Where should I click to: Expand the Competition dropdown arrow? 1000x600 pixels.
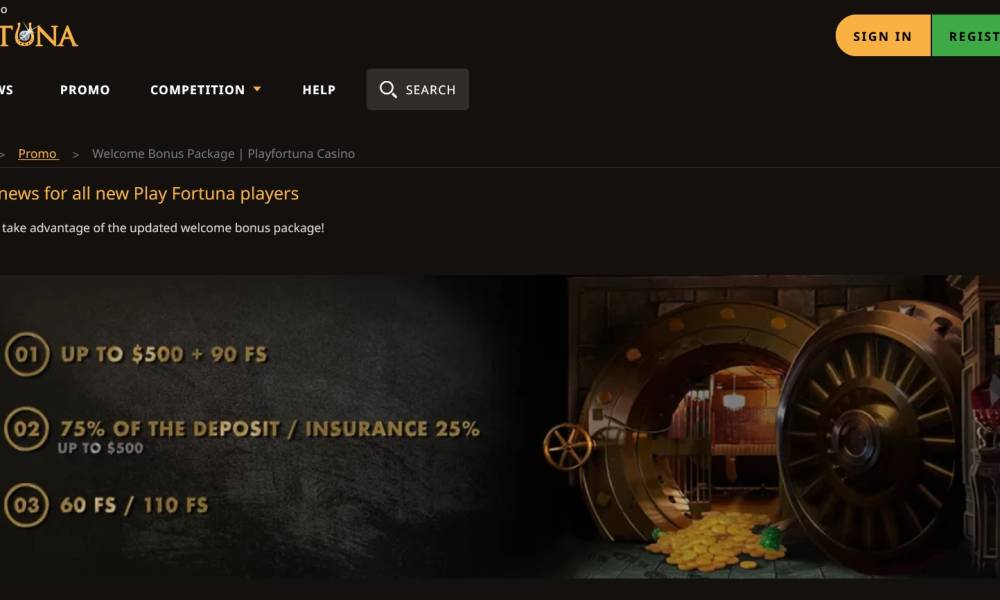point(257,89)
